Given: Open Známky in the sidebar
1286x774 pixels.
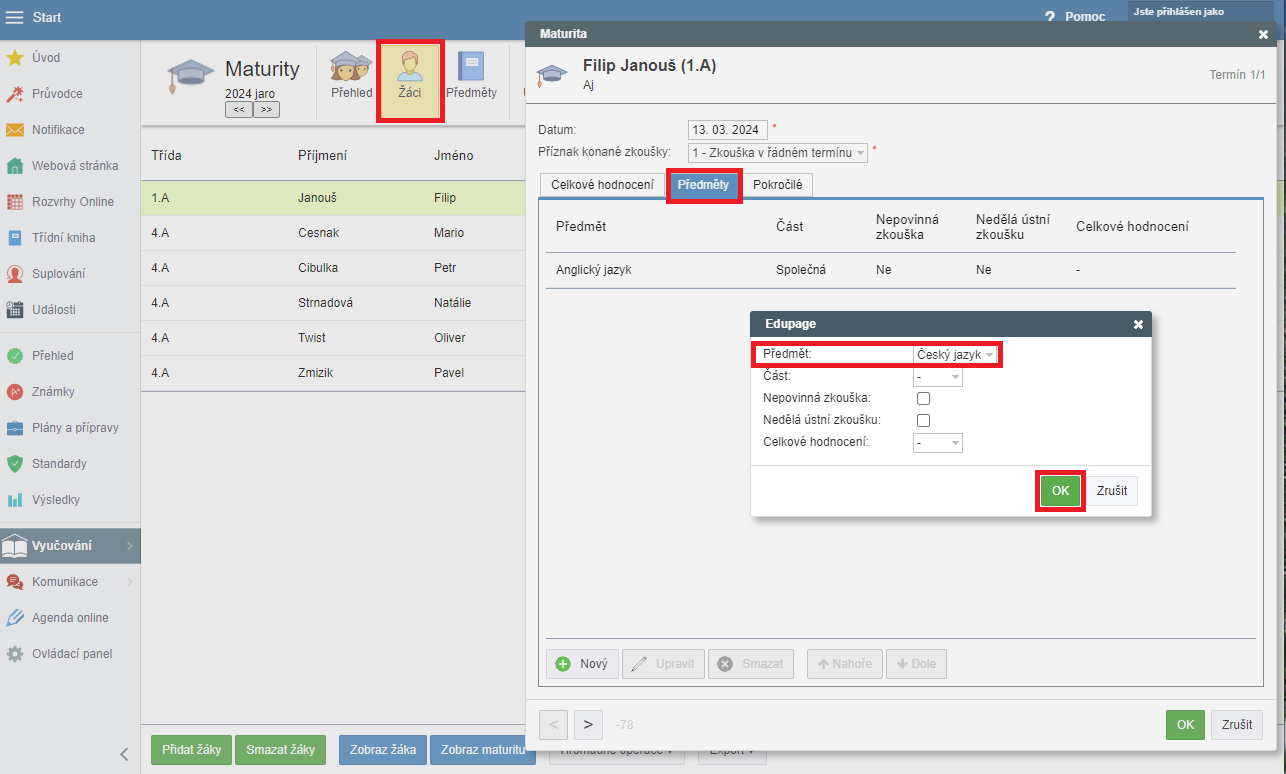Looking at the screenshot, I should point(53,392).
